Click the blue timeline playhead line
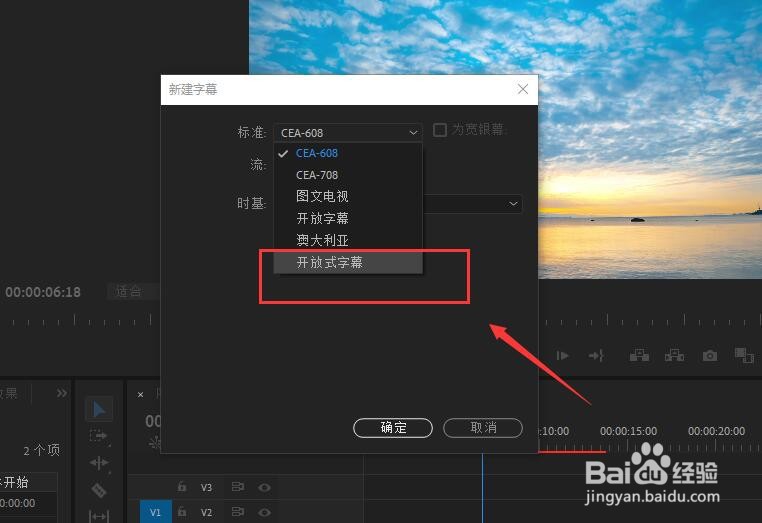Viewport: 762px width, 523px height. [x=483, y=486]
